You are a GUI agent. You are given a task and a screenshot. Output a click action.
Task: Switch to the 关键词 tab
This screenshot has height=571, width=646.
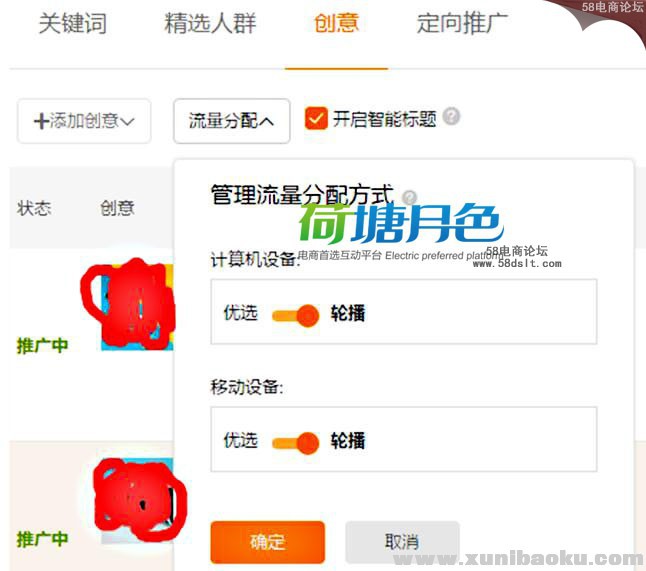pos(73,23)
